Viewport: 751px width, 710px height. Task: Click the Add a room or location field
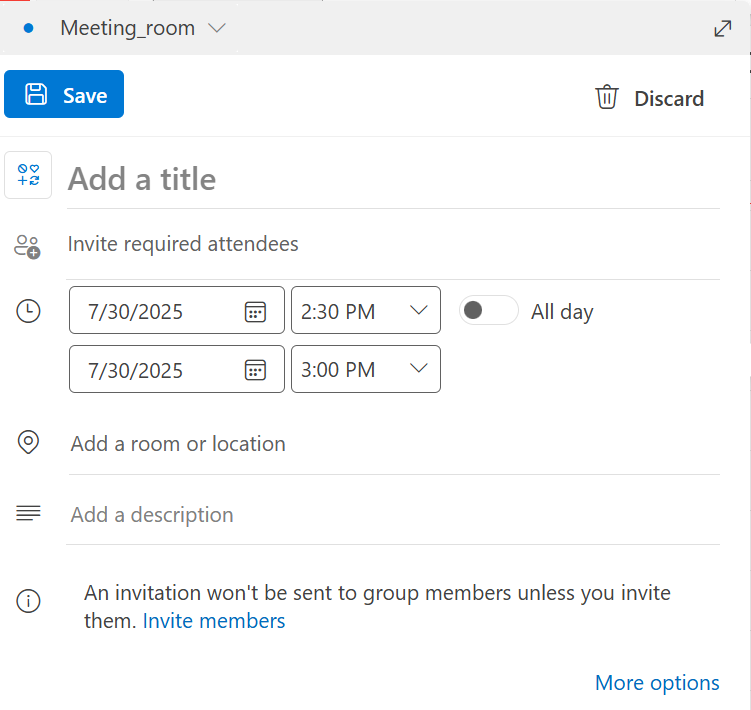pyautogui.click(x=394, y=444)
